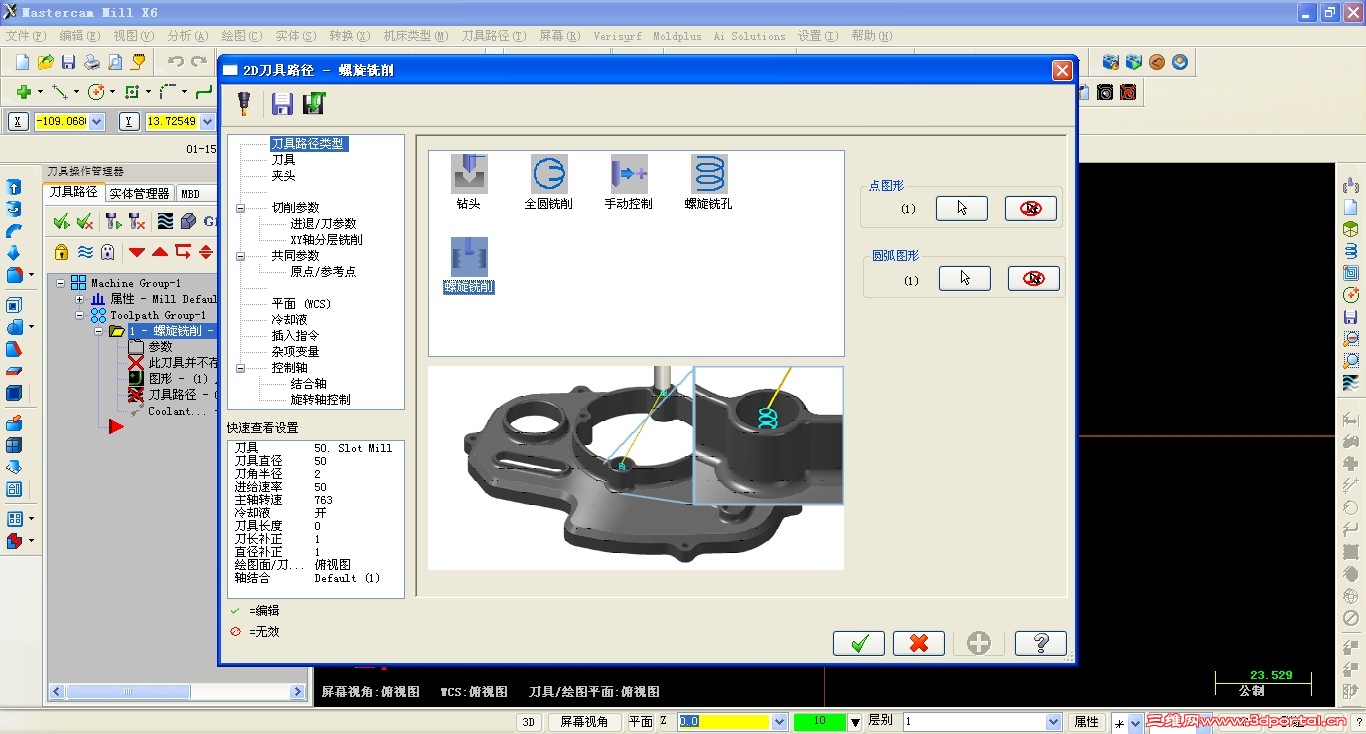Save the file from the main toolbar
Image resolution: width=1366 pixels, height=734 pixels.
click(x=68, y=62)
